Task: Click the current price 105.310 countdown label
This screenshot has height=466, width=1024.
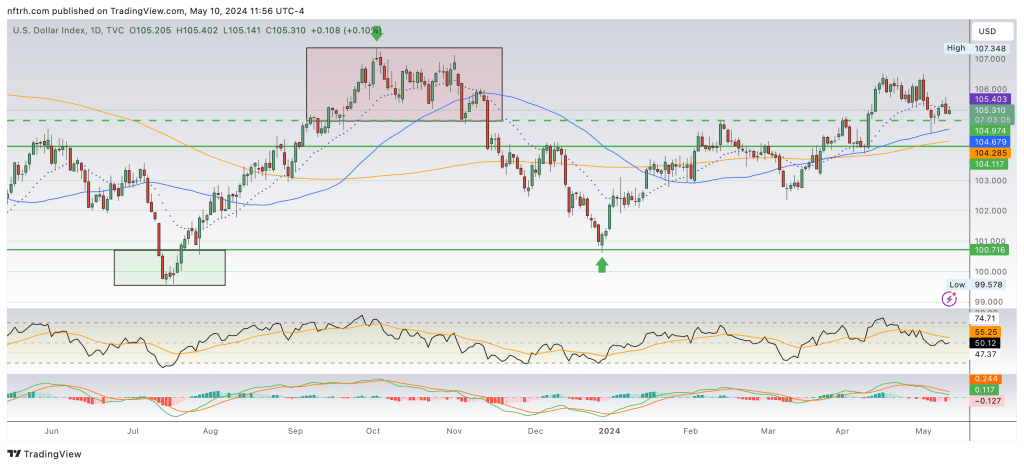Action: (990, 114)
